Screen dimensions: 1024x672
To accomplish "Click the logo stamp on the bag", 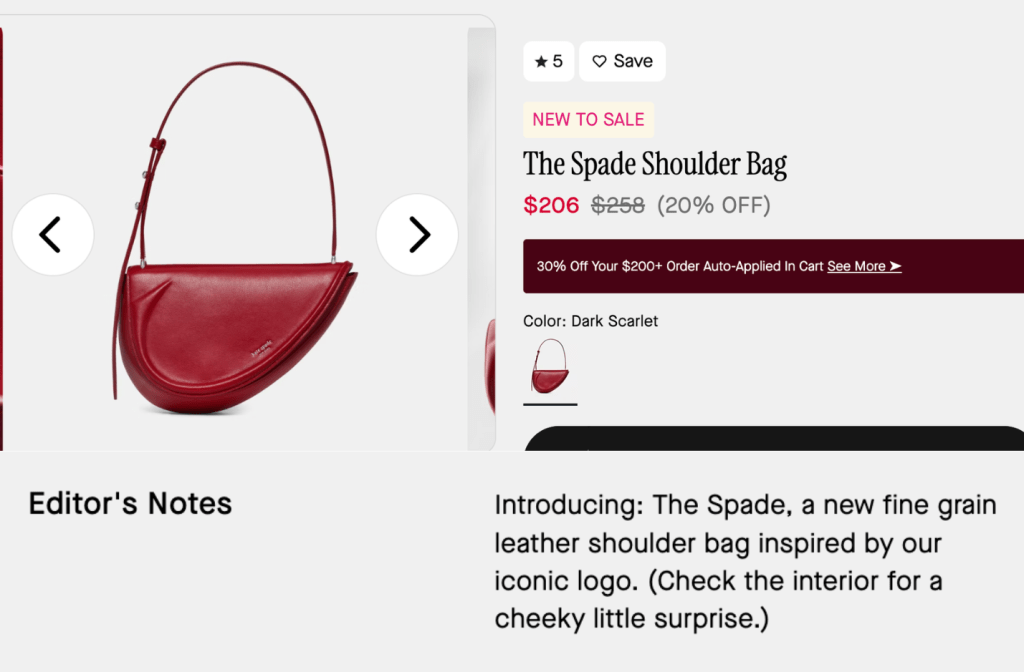I will tap(262, 352).
